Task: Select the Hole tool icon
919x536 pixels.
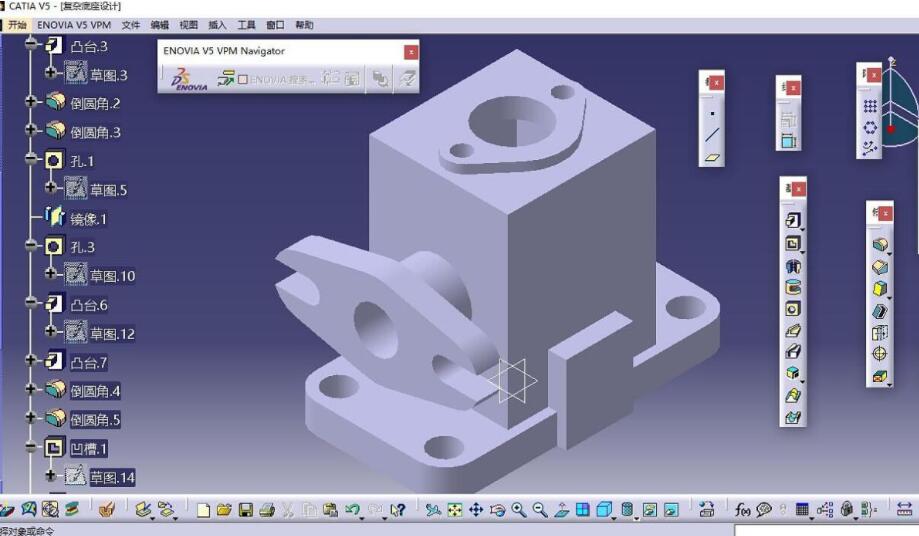Action: tap(793, 309)
